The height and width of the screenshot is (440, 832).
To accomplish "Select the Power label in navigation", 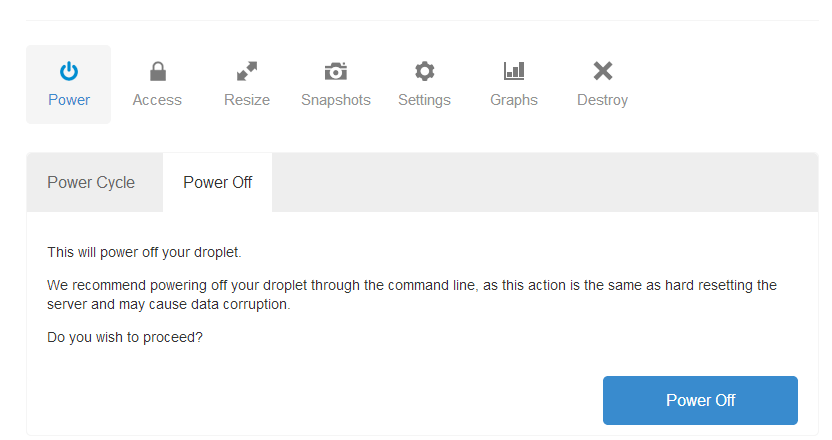I will (69, 100).
